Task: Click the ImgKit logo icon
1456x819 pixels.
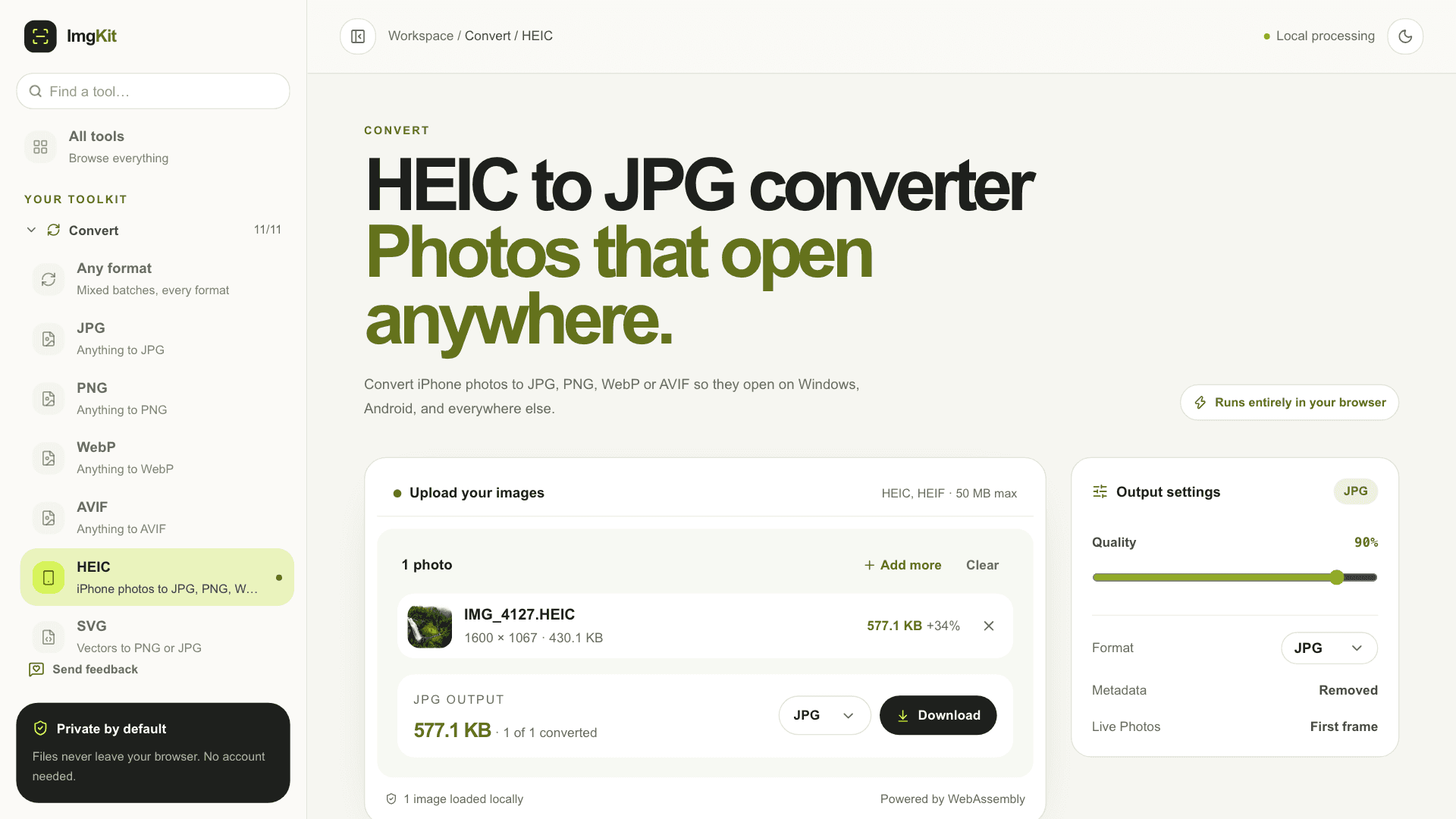Action: click(x=40, y=36)
